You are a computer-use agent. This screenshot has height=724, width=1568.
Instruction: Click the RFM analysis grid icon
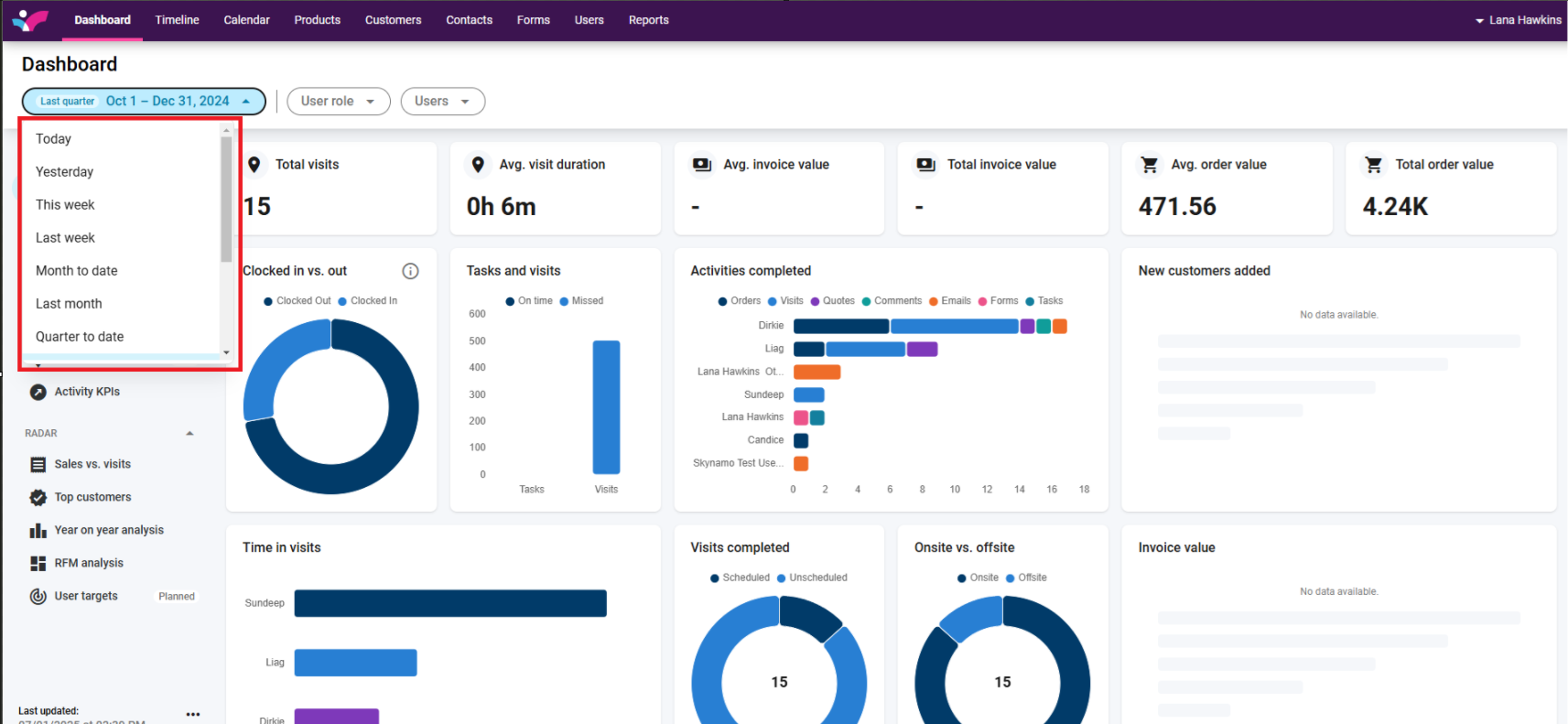(x=38, y=564)
